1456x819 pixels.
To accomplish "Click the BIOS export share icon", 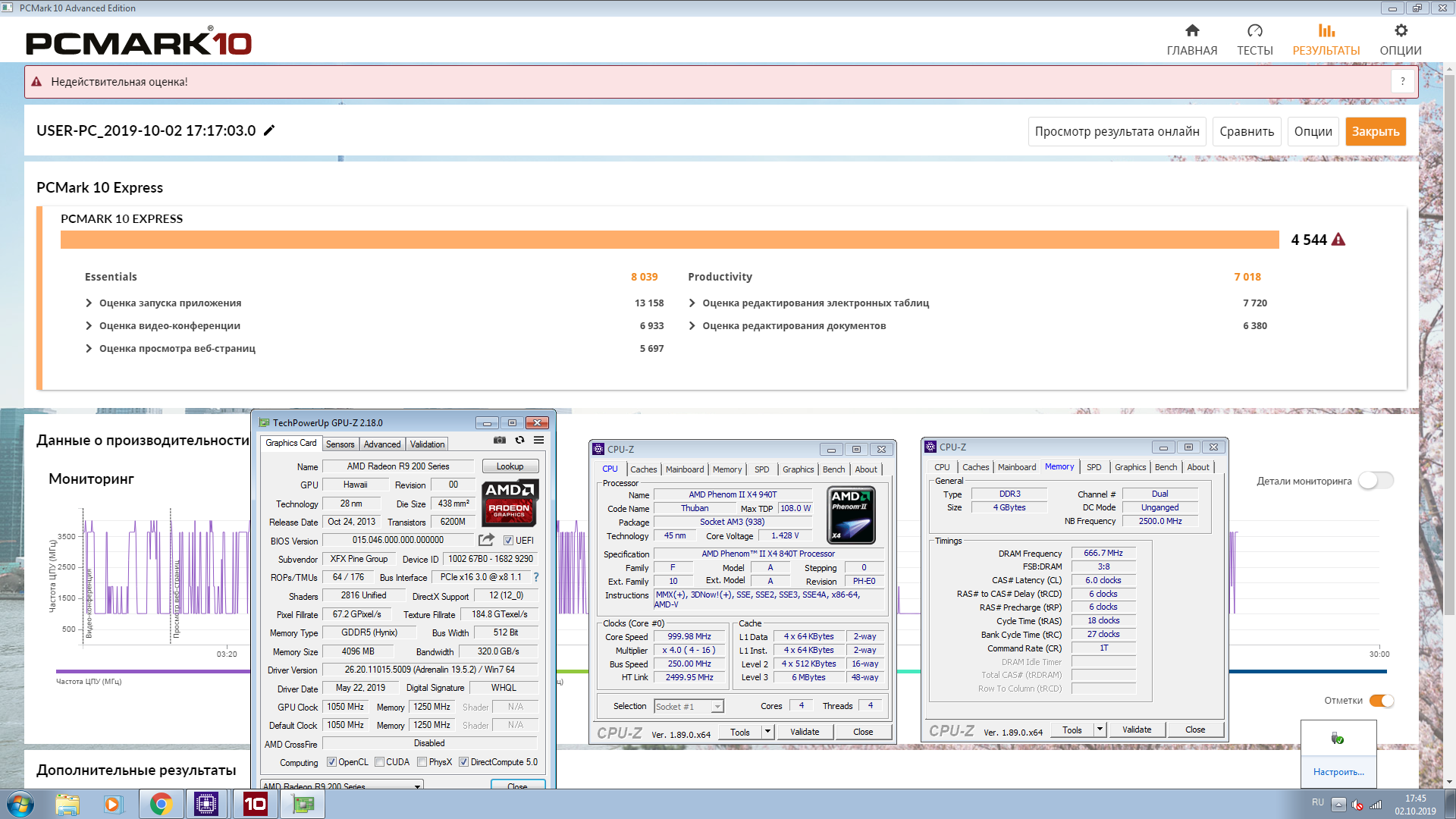I will tap(486, 540).
